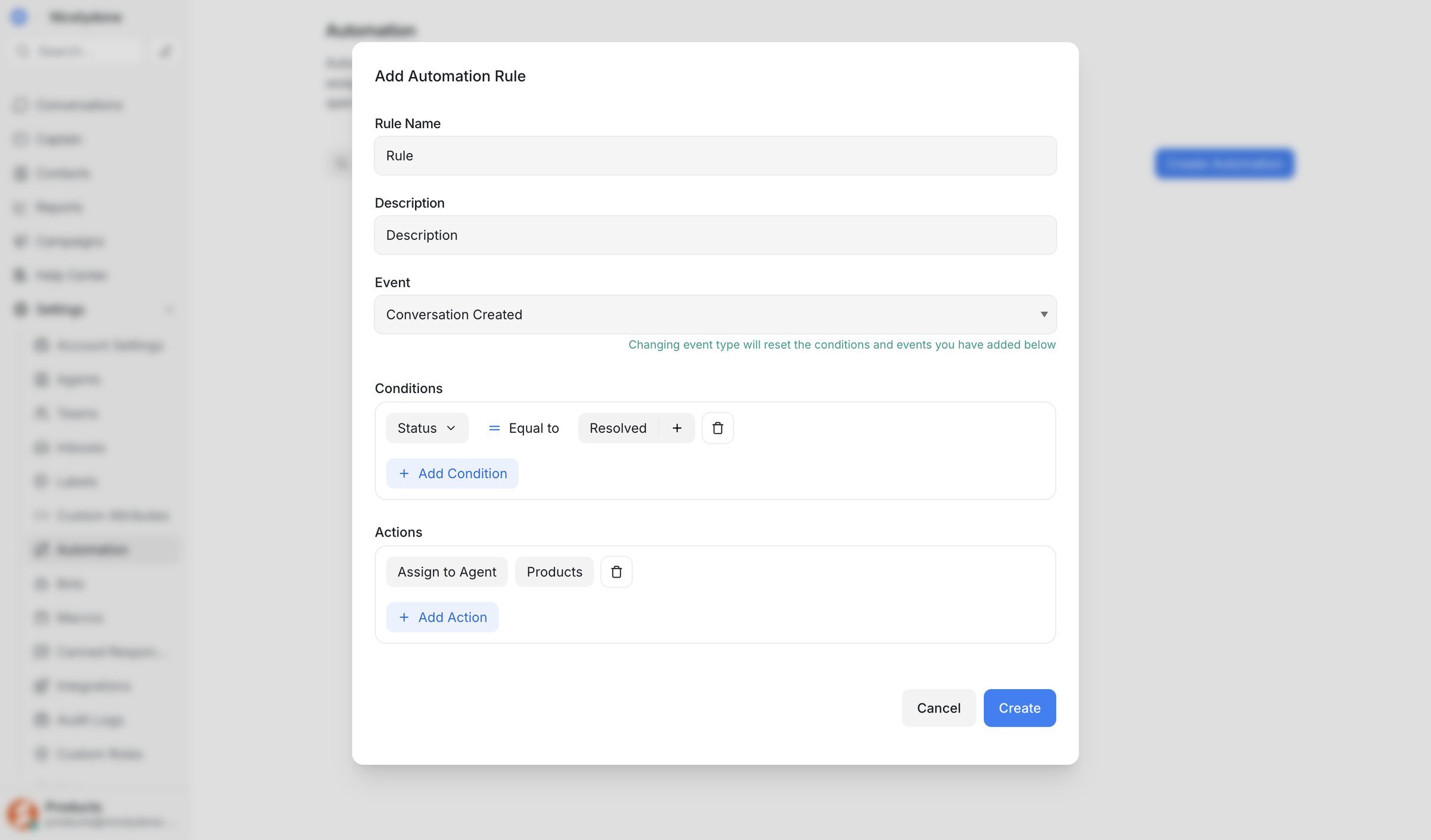Click the equals icon in condition row
The height and width of the screenshot is (840, 1431).
pyautogui.click(x=494, y=428)
